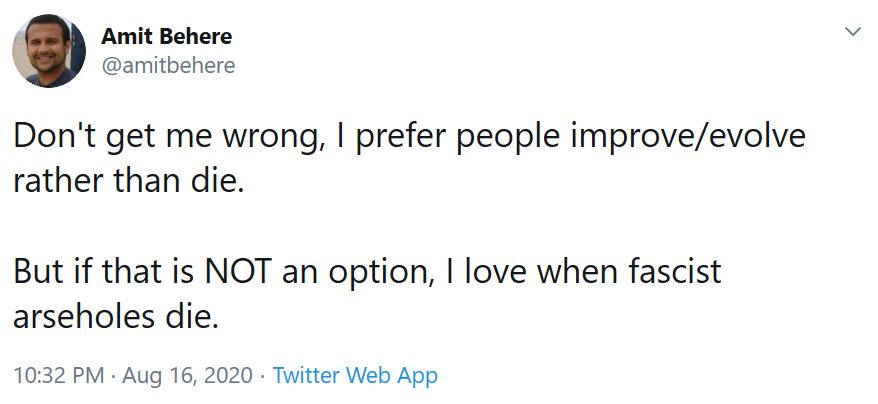Open the Amit Behere display name
This screenshot has width=878, height=404.
click(x=166, y=37)
